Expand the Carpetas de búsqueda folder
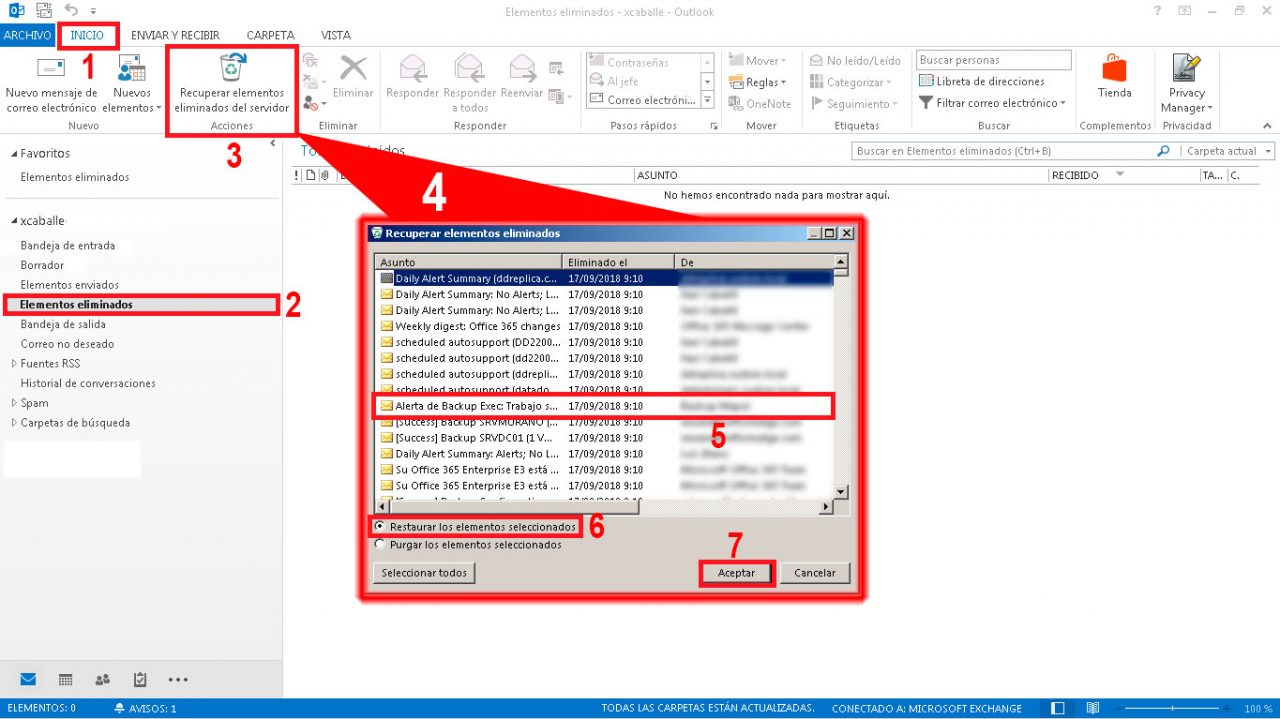The width and height of the screenshot is (1280, 719). 14,422
